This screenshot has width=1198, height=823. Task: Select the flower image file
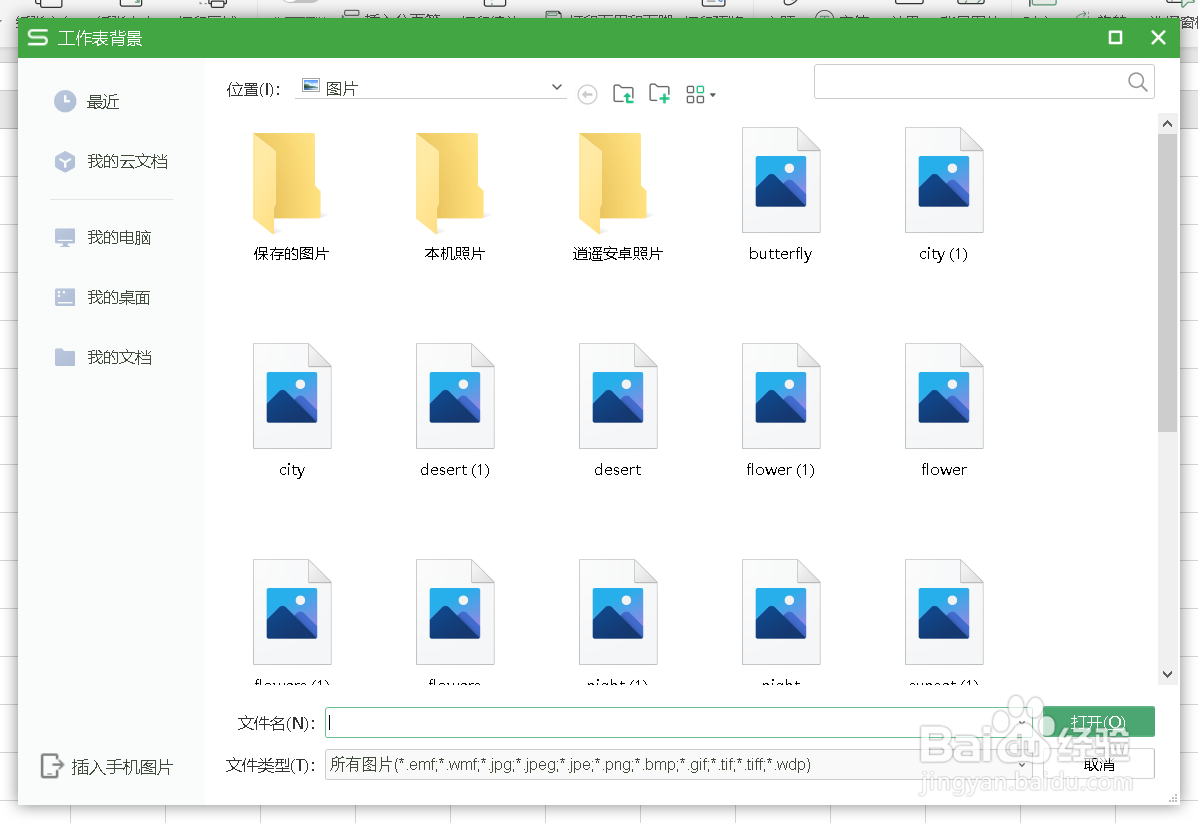[x=944, y=411]
